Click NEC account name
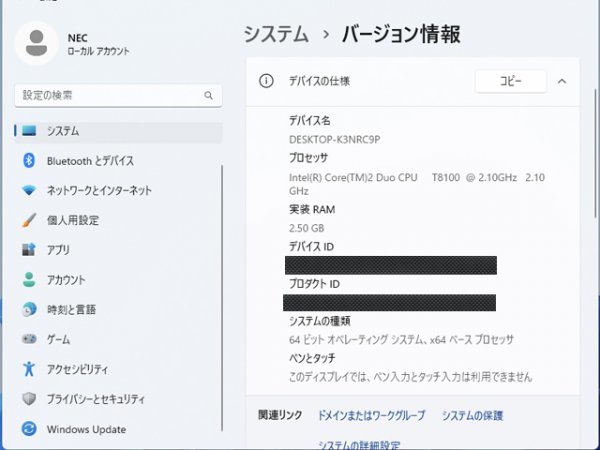The width and height of the screenshot is (600, 450). (78, 38)
